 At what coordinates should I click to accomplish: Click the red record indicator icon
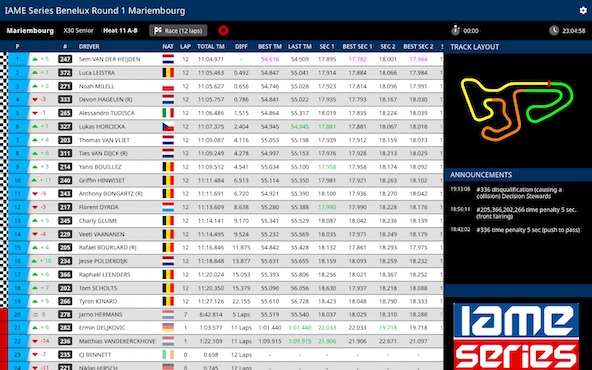click(224, 30)
